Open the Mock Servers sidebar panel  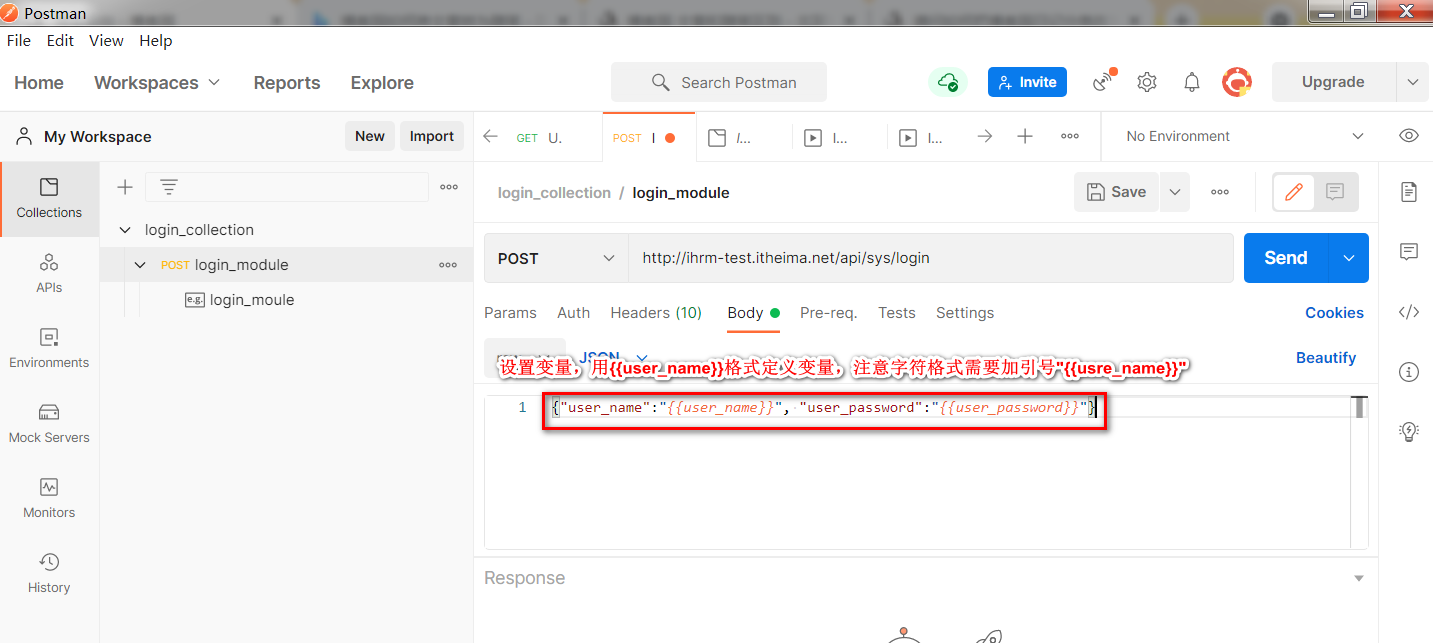click(x=49, y=424)
